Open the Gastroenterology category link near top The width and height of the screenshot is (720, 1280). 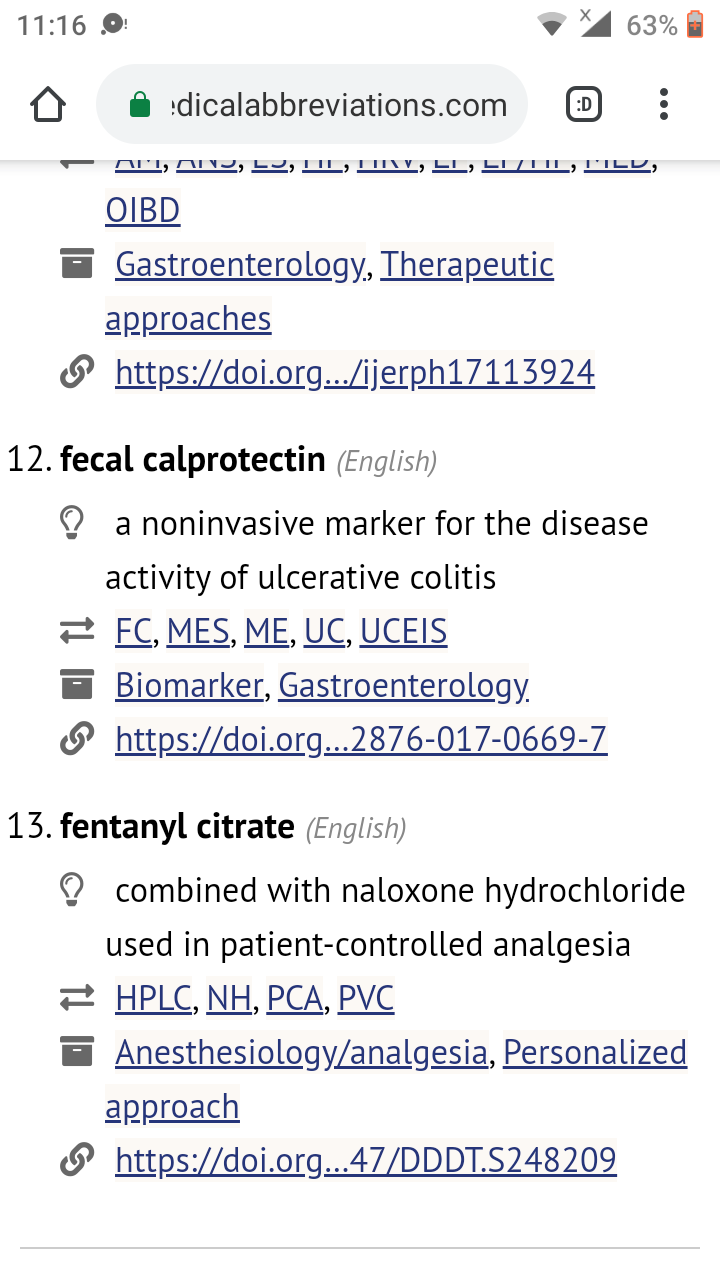(x=240, y=264)
